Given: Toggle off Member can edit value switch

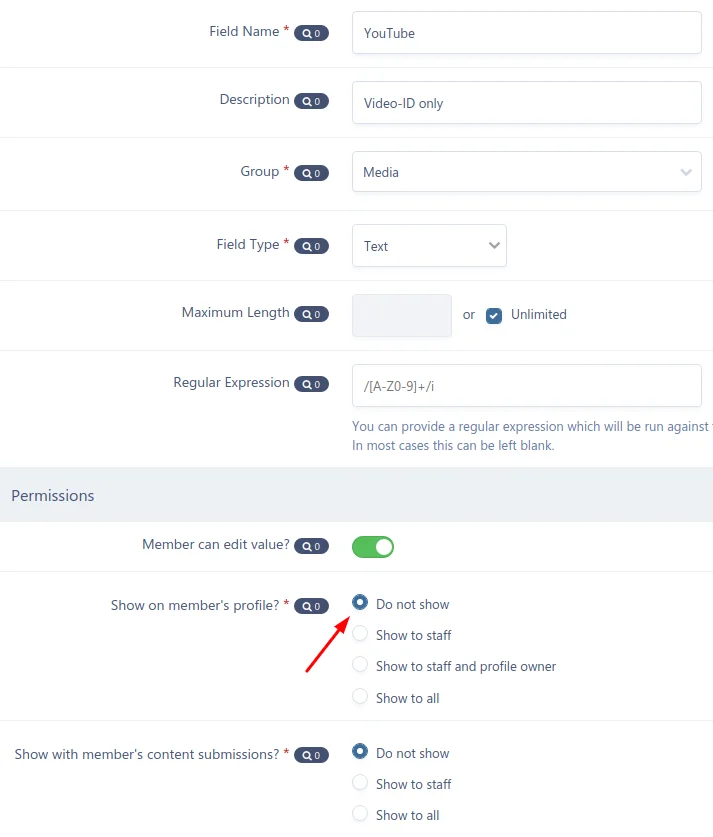Looking at the screenshot, I should (x=373, y=547).
